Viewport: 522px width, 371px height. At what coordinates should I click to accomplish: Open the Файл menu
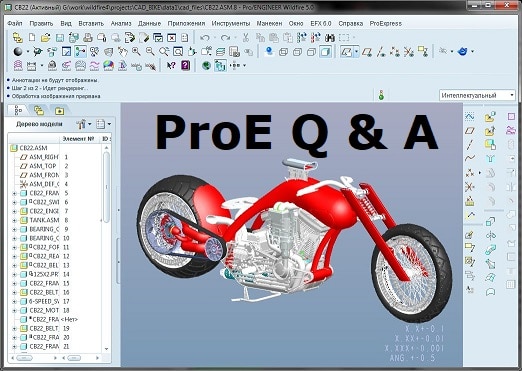(15, 23)
